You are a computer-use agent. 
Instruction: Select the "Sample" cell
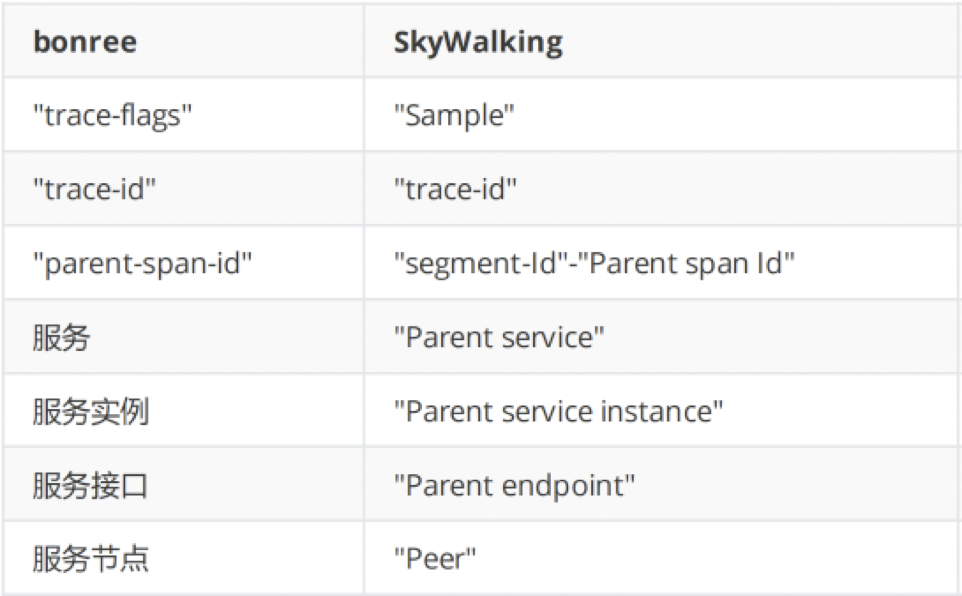point(454,115)
